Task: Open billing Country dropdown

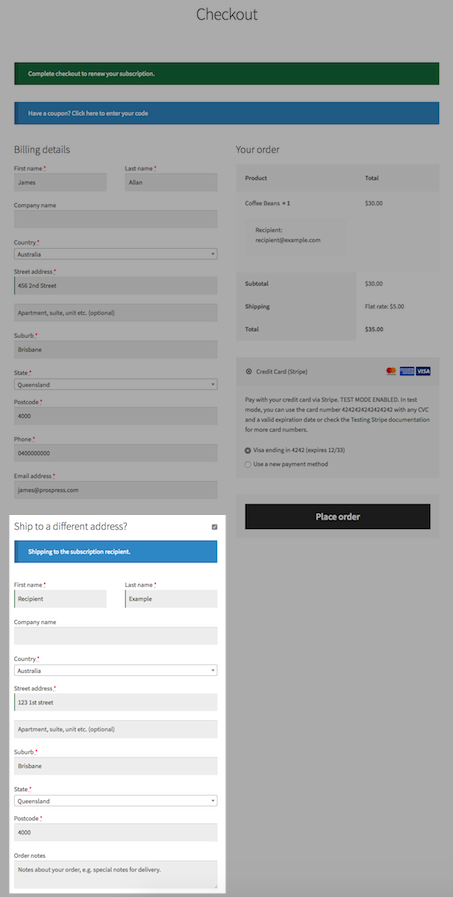Action: (x=116, y=254)
